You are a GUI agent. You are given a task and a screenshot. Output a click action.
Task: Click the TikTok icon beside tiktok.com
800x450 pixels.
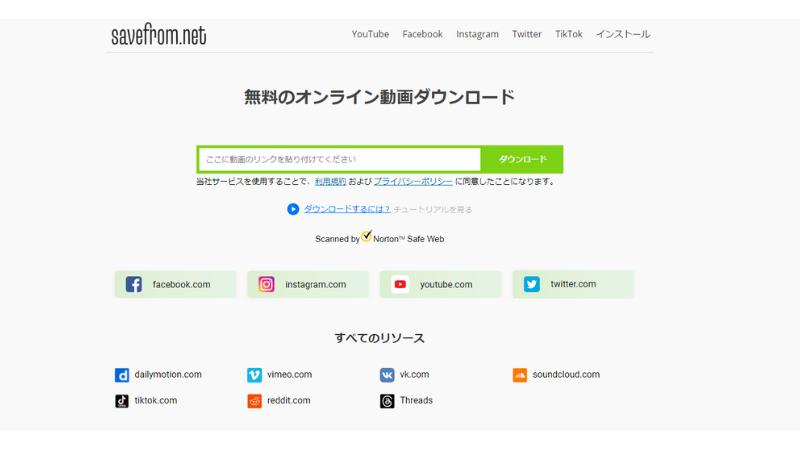coord(122,401)
